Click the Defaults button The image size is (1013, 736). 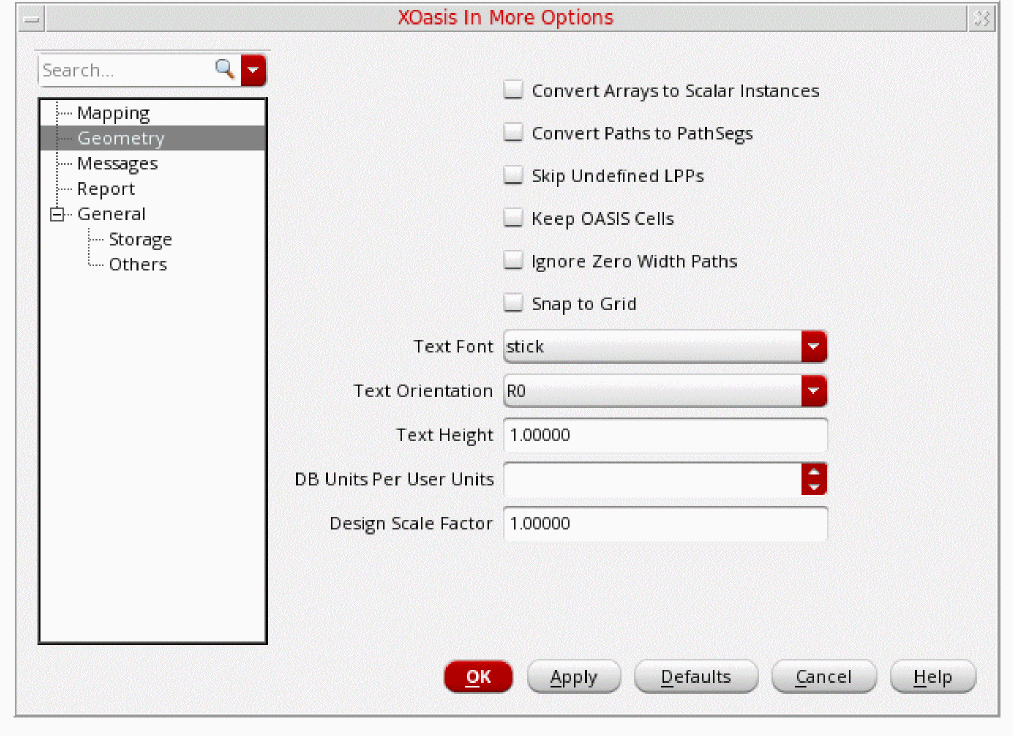point(696,677)
